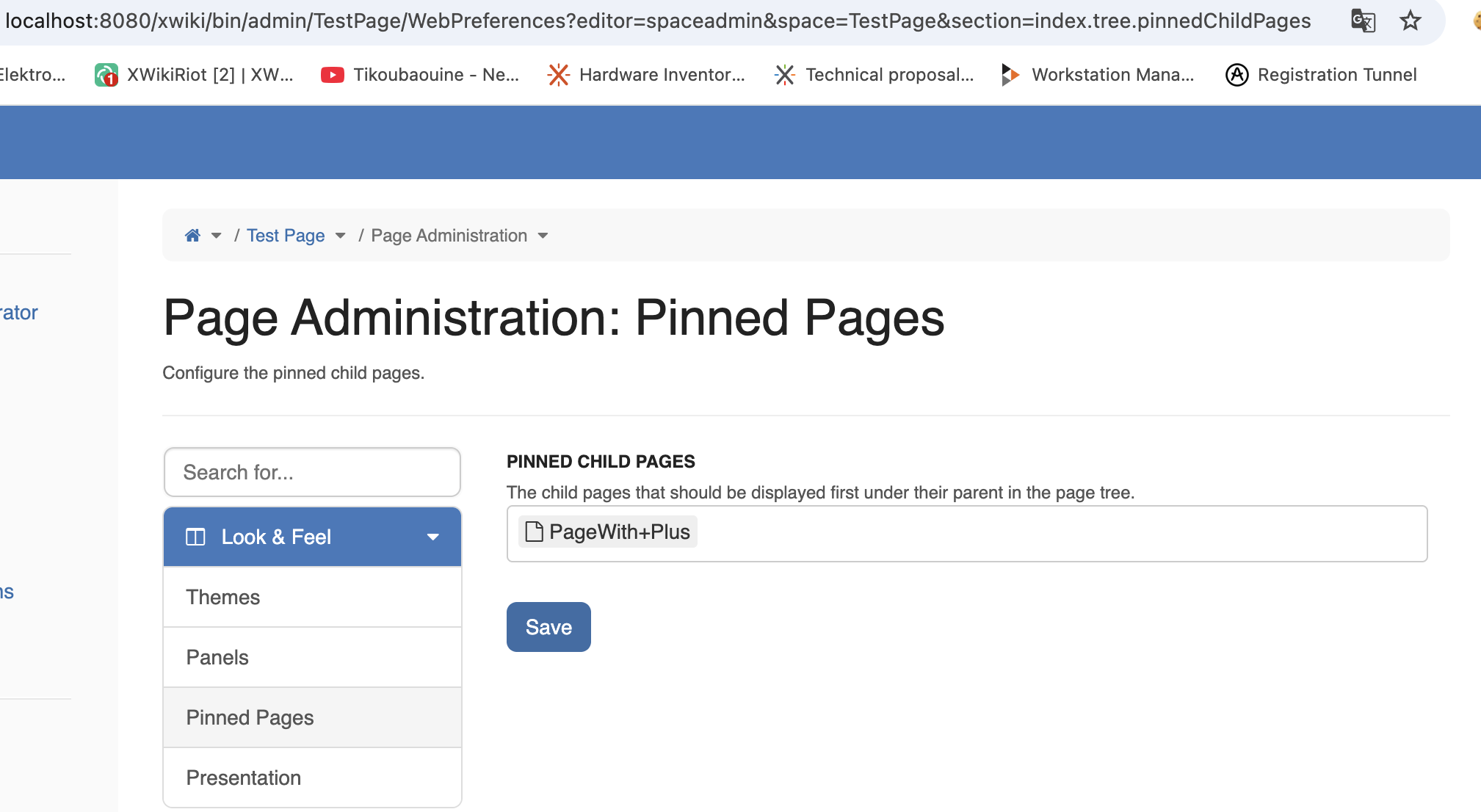
Task: Open the Hardware Inventor bookmark
Action: [x=646, y=74]
